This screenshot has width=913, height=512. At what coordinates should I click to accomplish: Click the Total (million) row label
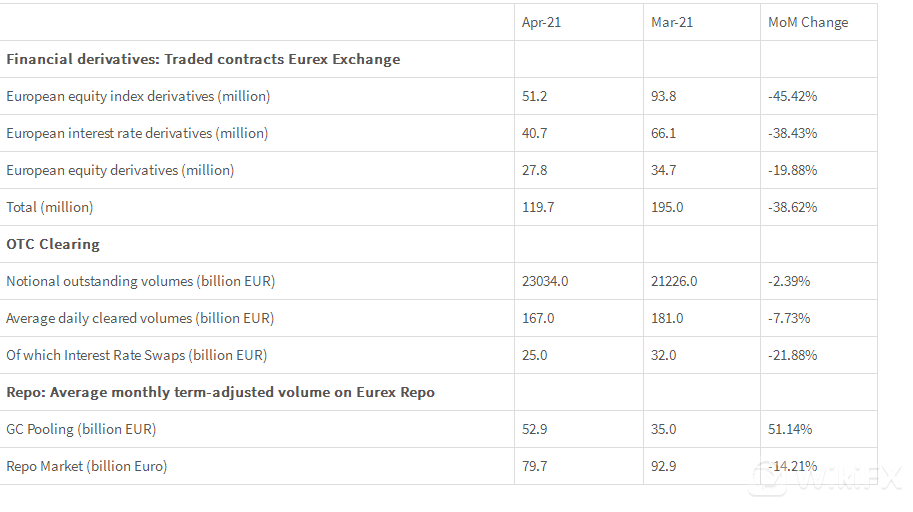pos(50,207)
